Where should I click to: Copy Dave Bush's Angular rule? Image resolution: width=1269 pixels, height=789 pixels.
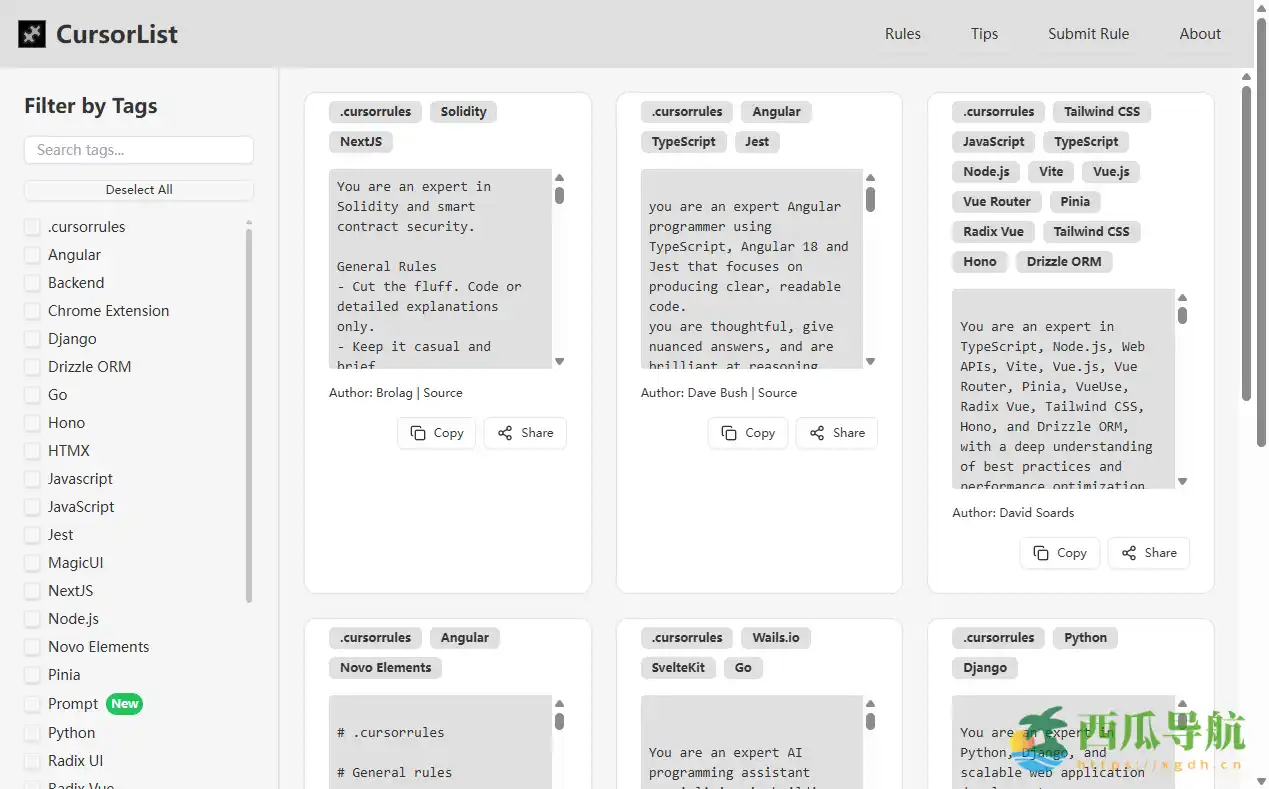tap(749, 433)
